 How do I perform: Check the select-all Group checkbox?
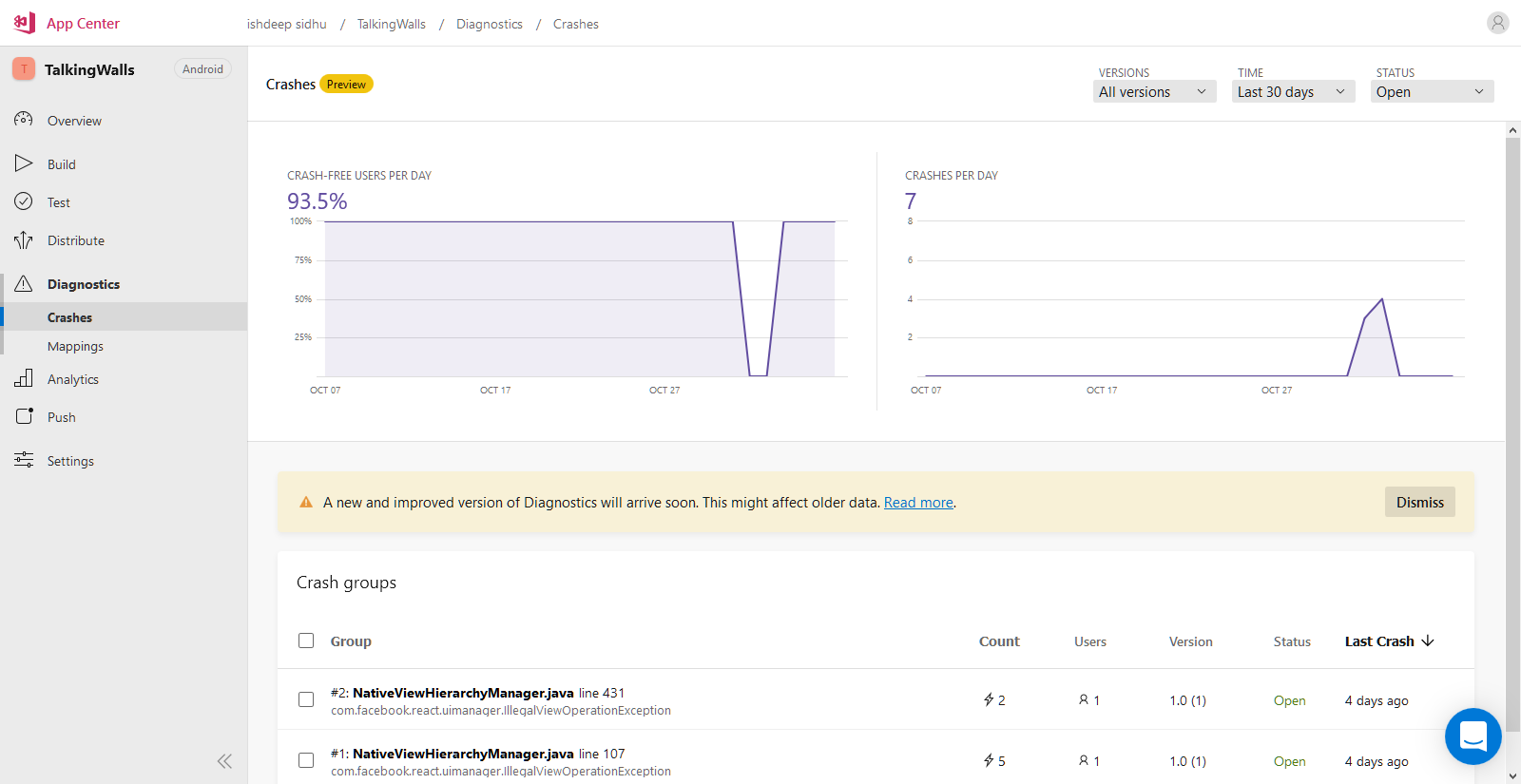coord(306,641)
